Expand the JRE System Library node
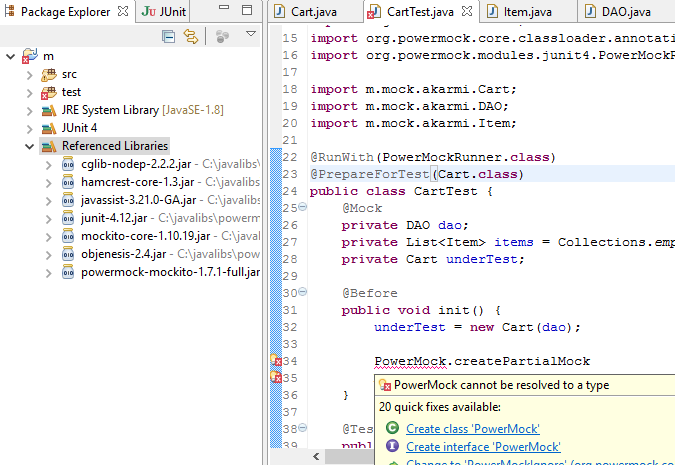The height and width of the screenshot is (465, 675). click(29, 112)
